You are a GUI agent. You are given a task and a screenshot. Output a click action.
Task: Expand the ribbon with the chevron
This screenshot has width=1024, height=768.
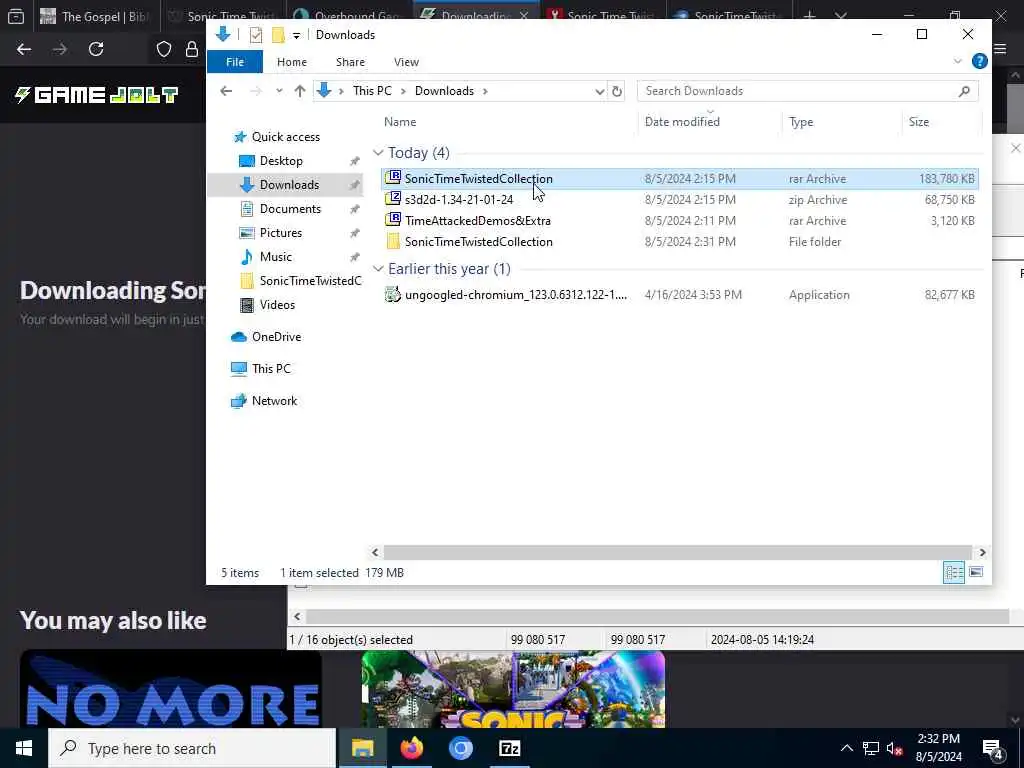(957, 61)
